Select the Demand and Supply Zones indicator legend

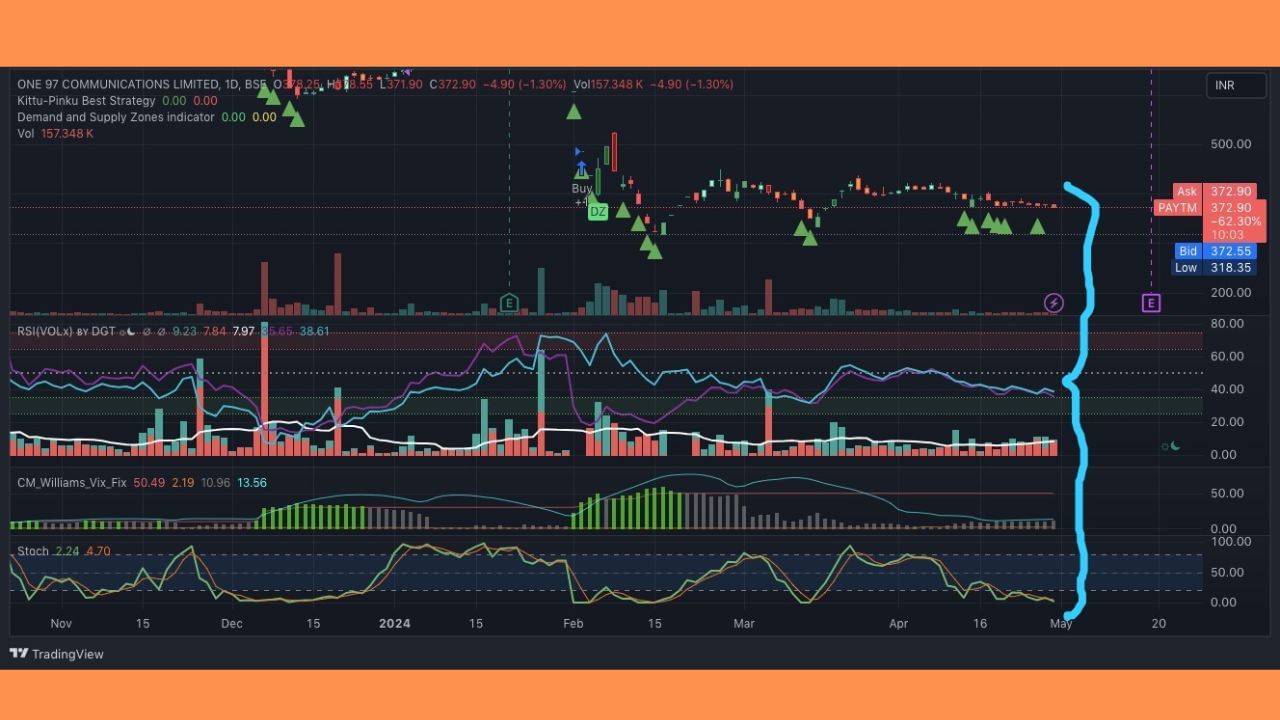[116, 117]
